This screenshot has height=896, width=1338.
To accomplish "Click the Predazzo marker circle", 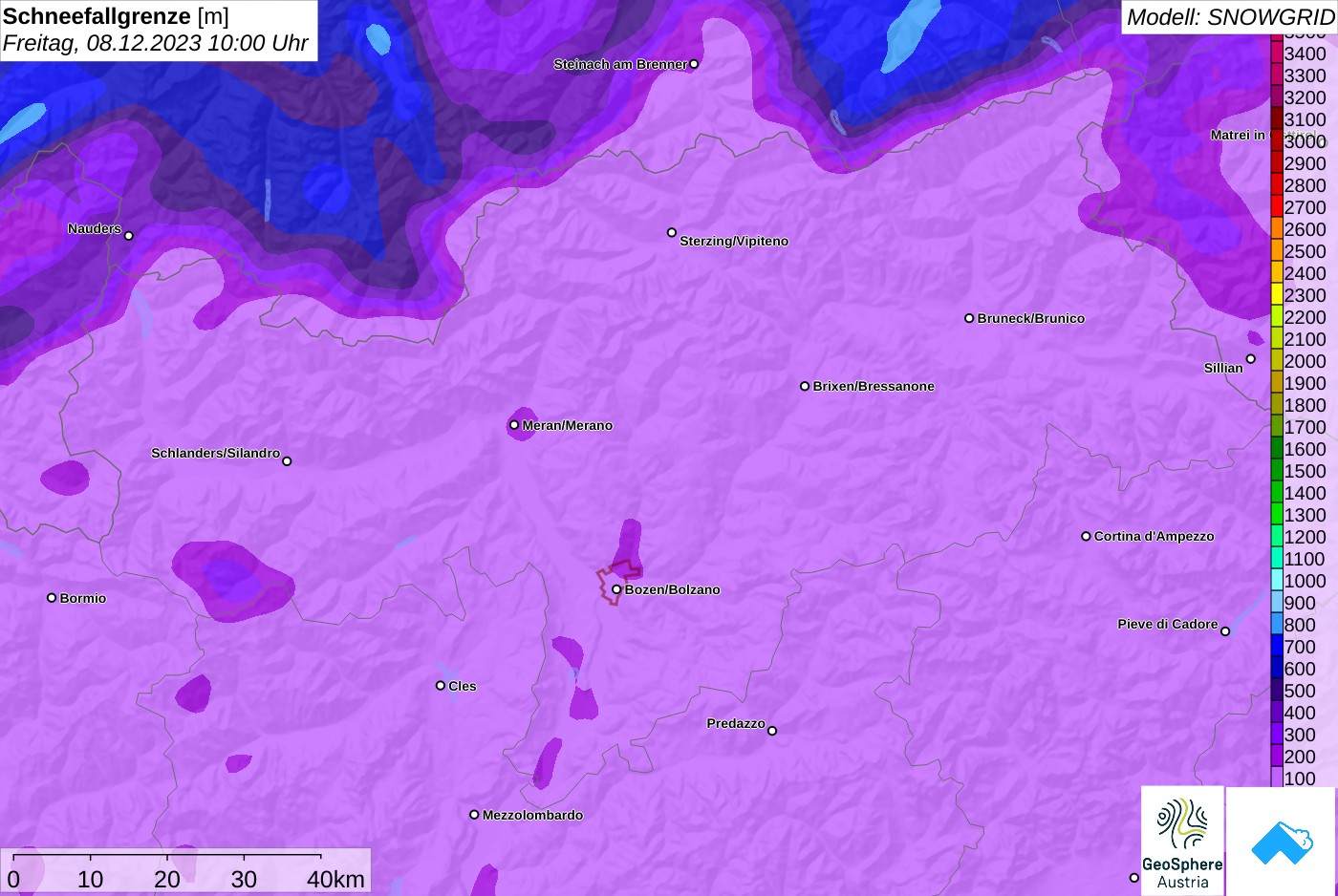I will click(772, 731).
